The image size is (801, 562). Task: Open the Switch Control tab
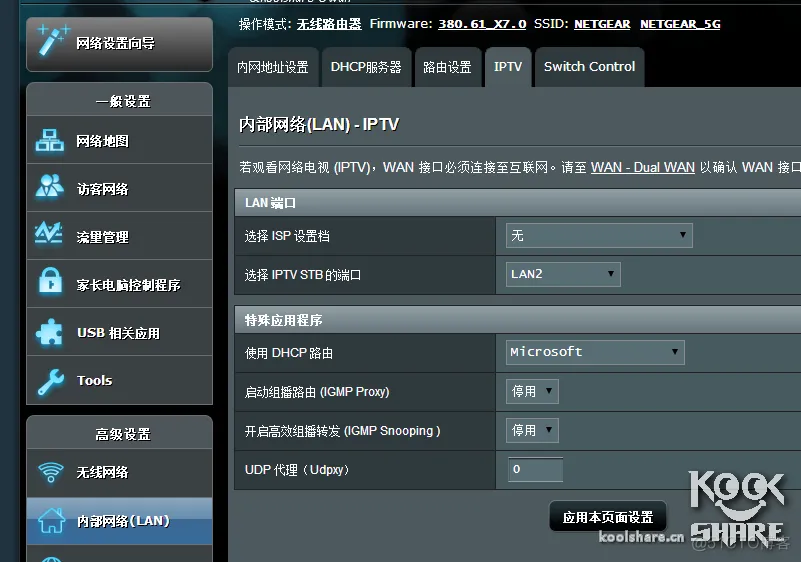(x=589, y=67)
